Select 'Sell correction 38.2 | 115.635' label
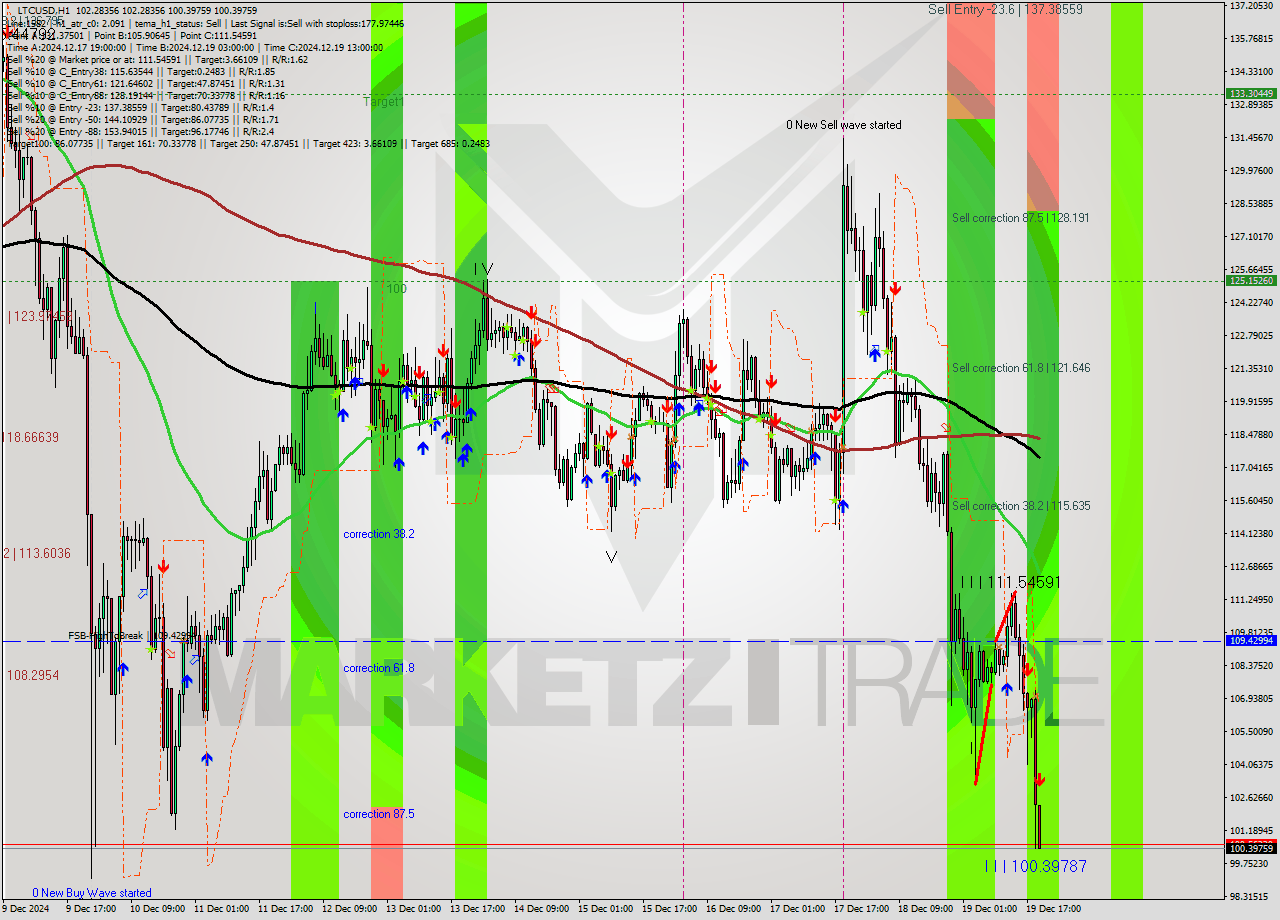The width and height of the screenshot is (1280, 920). point(1021,506)
